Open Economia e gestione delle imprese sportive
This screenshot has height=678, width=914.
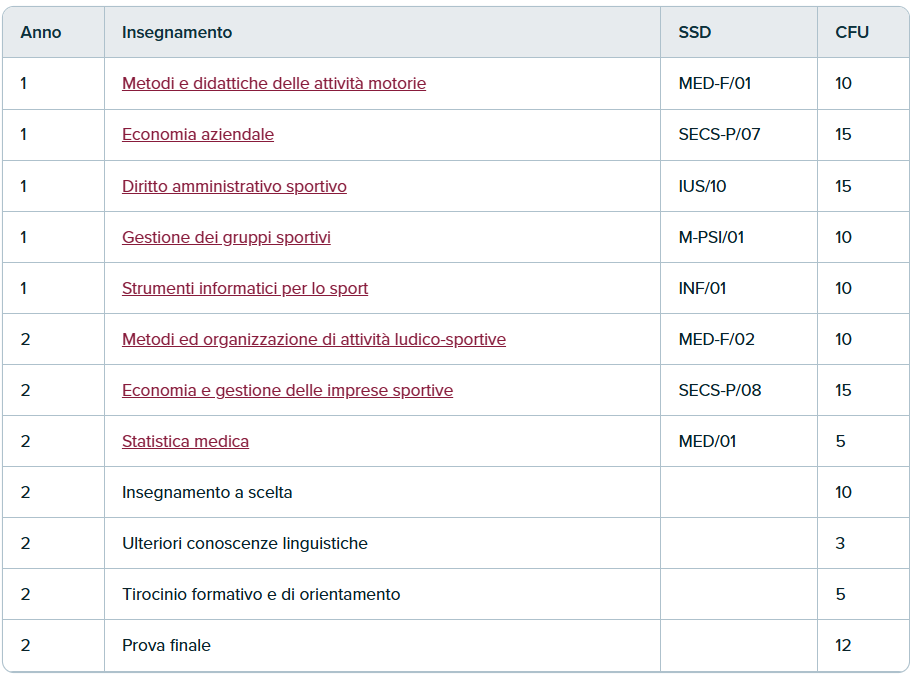(287, 391)
